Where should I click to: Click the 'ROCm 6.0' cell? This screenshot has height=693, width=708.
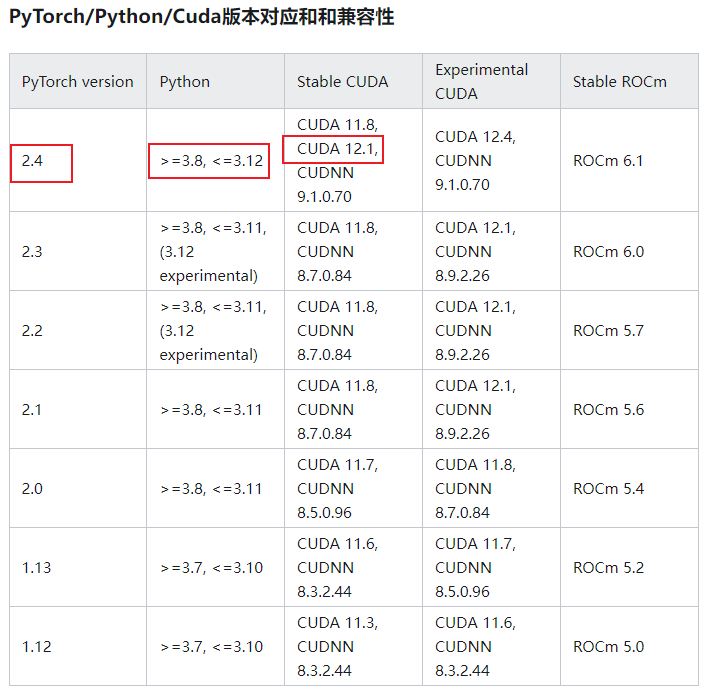coord(629,251)
